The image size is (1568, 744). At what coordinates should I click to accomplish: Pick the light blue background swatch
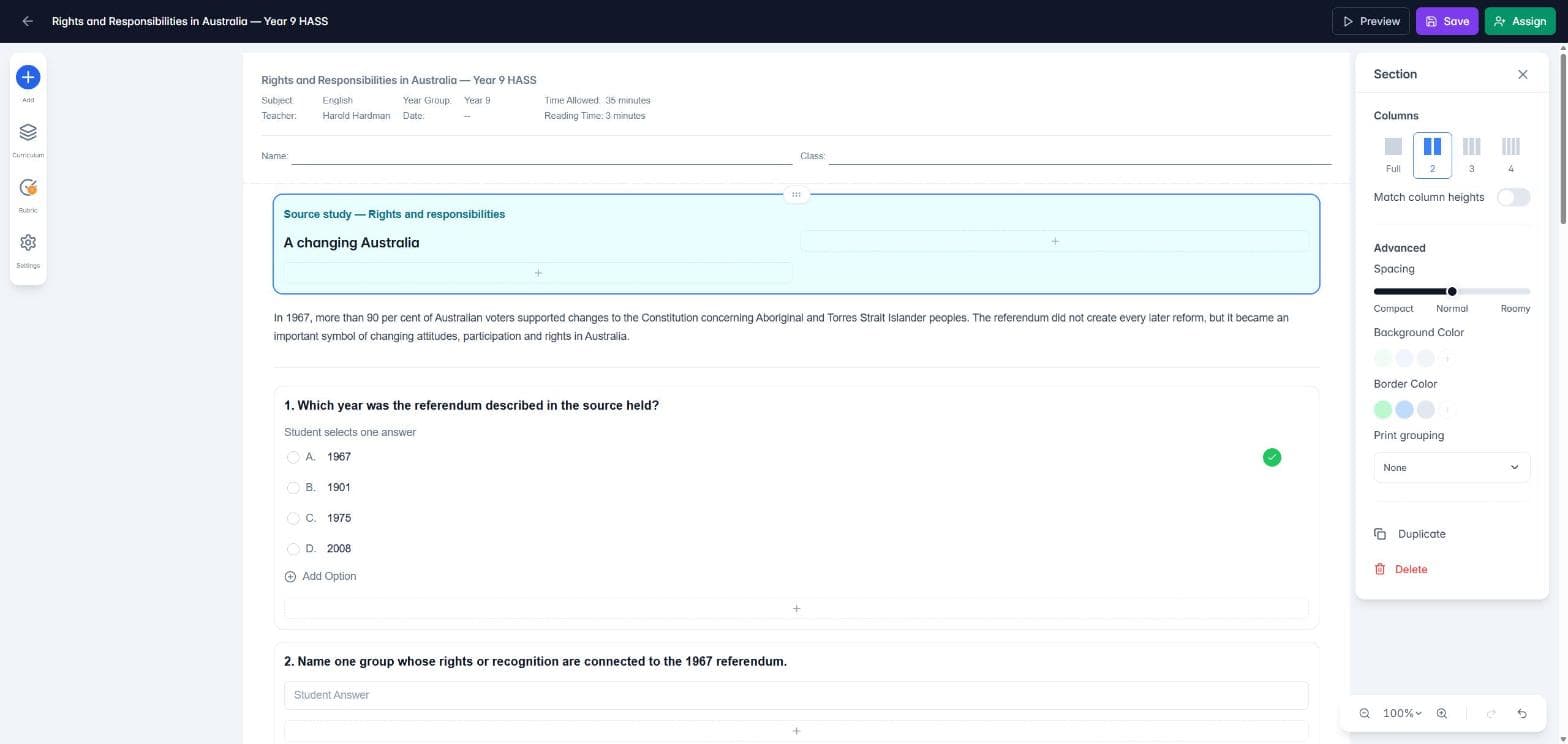coord(1404,358)
